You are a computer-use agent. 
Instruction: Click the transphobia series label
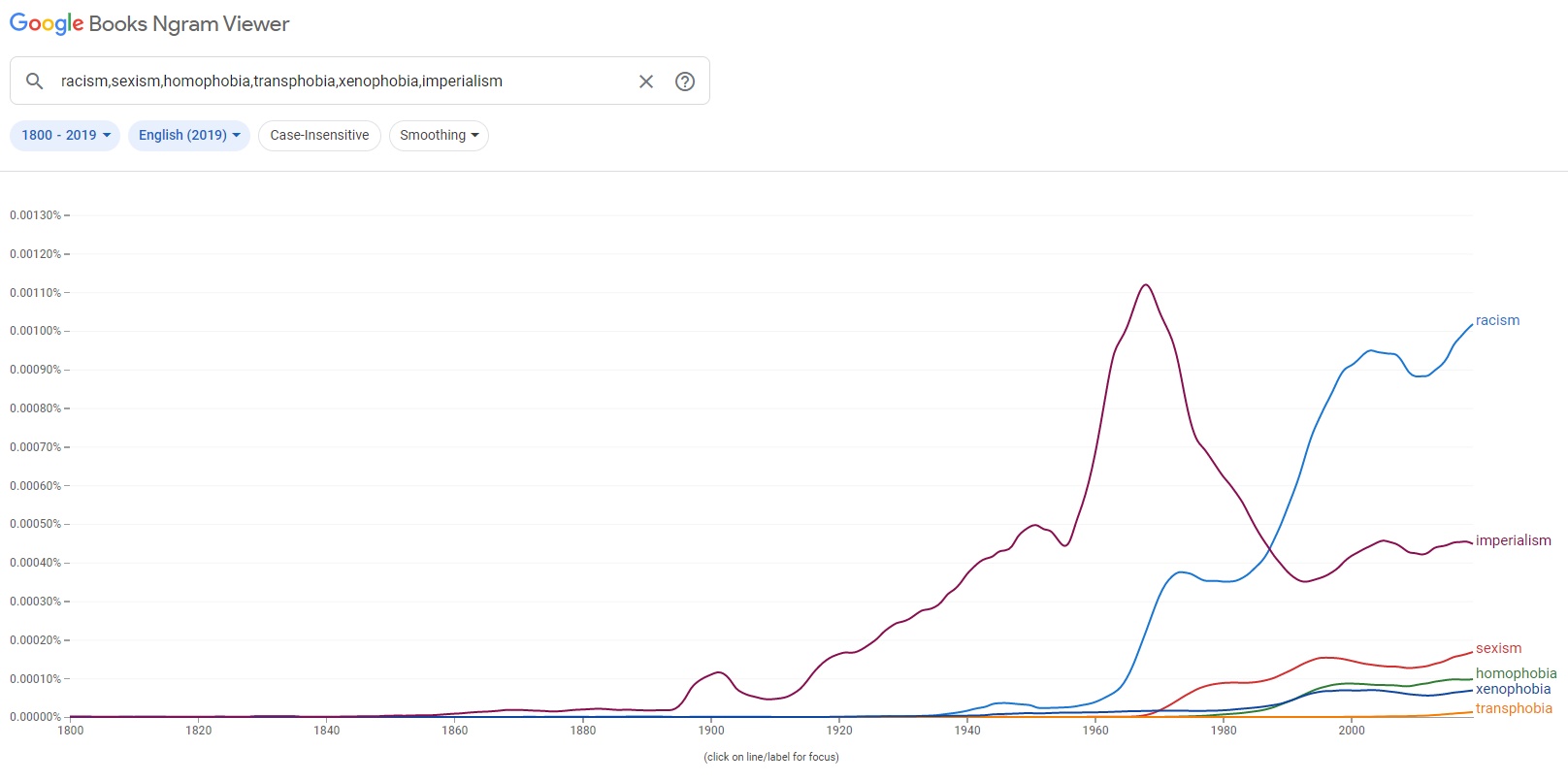[1514, 708]
